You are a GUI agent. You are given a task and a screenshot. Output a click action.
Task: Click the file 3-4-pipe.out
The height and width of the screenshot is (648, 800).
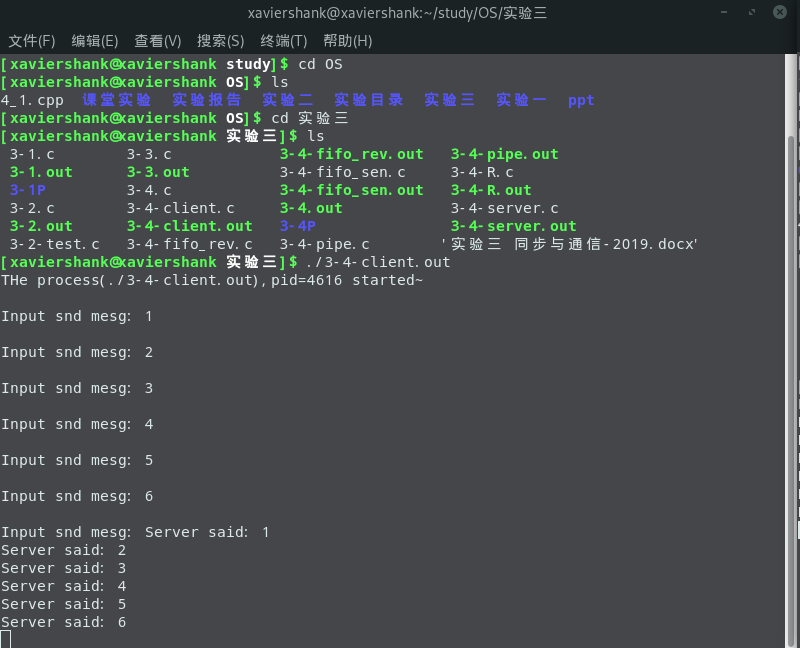[505, 154]
